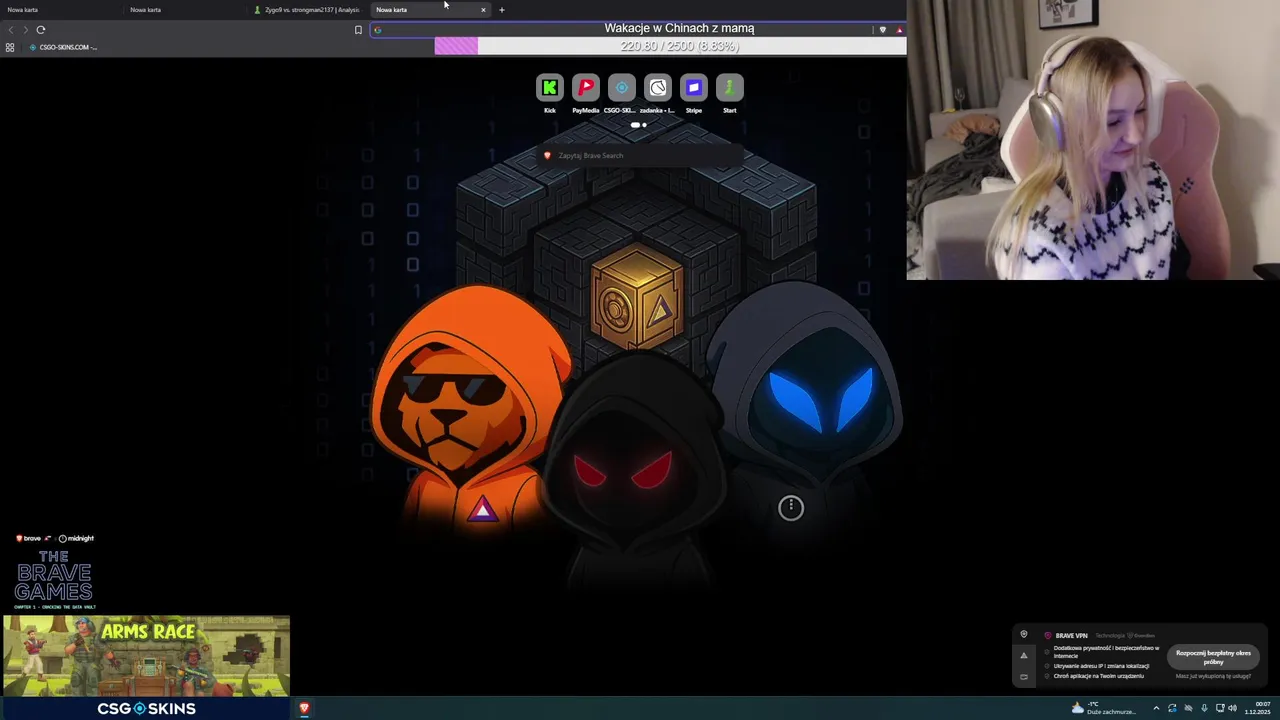Click Rozpocznij bezpłatny okres próbny button

coord(1213,657)
